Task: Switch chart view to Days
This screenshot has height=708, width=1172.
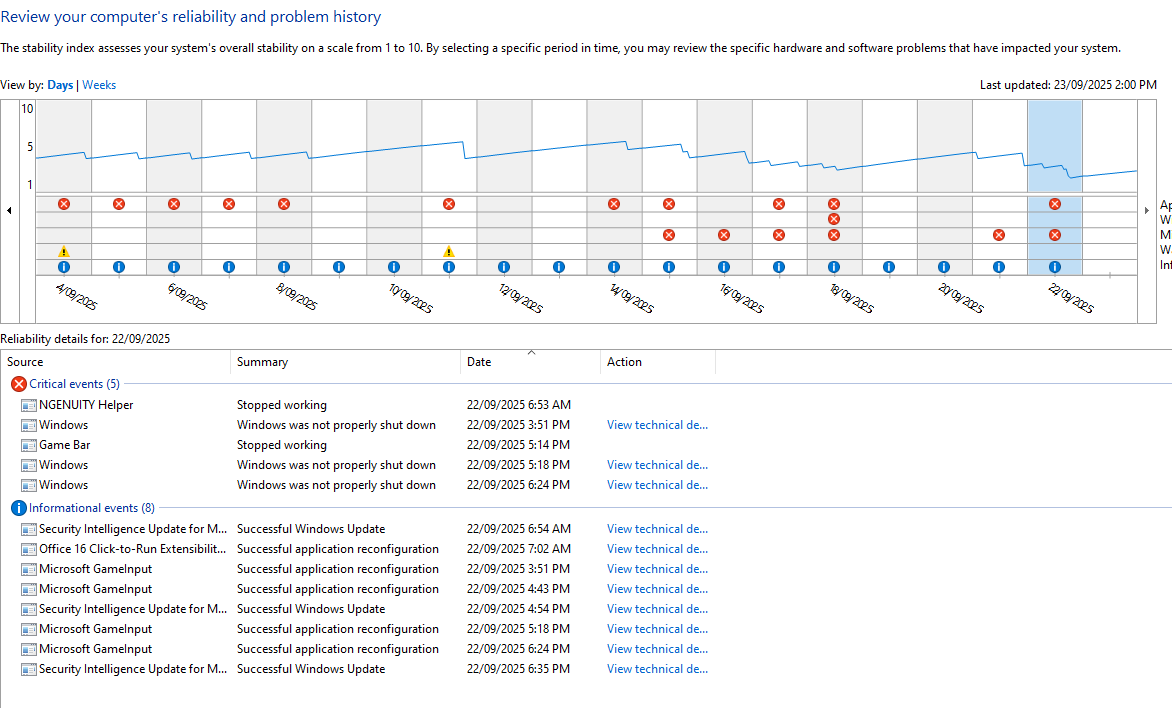Action: pyautogui.click(x=60, y=85)
